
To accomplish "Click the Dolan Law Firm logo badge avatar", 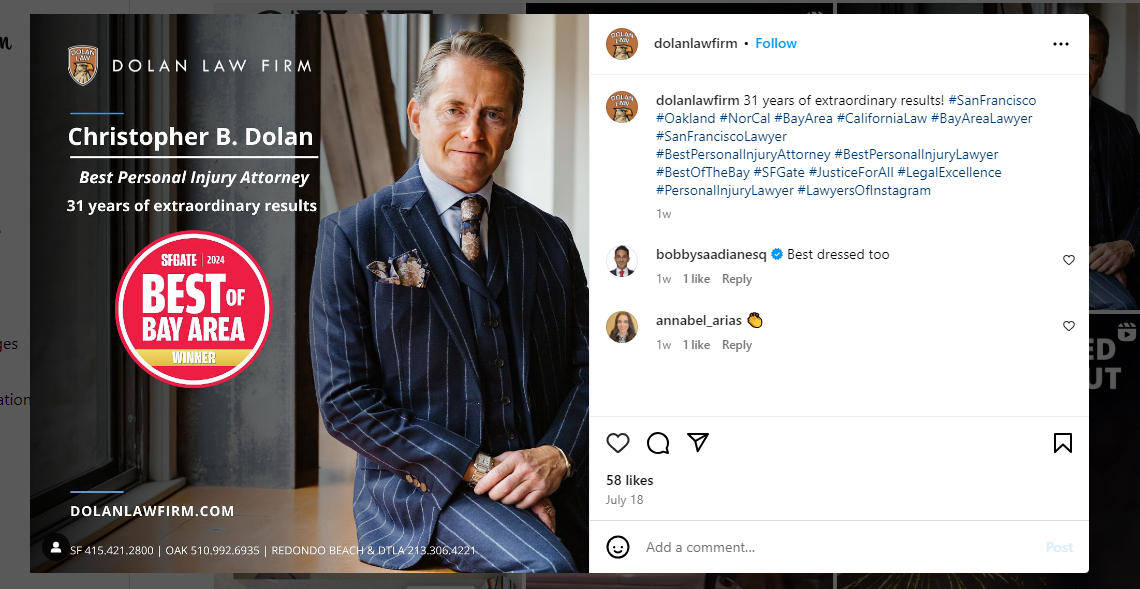I will [622, 44].
